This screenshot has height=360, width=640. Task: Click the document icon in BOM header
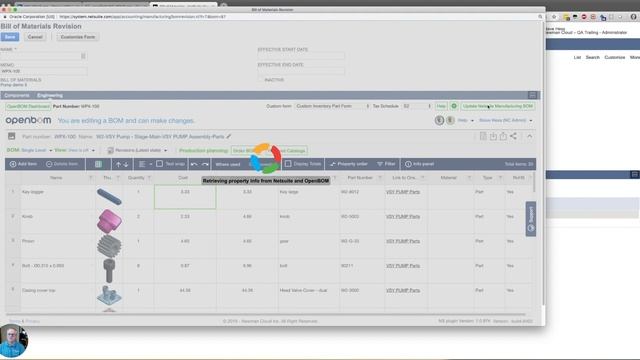click(x=483, y=136)
